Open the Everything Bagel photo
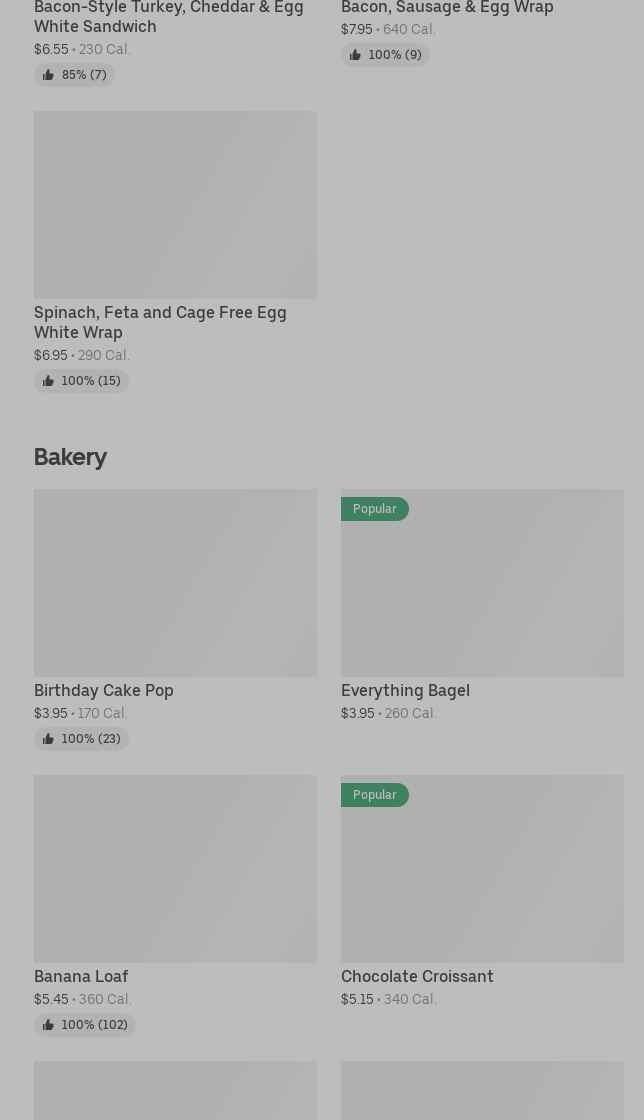This screenshot has height=1120, width=644. pos(483,583)
